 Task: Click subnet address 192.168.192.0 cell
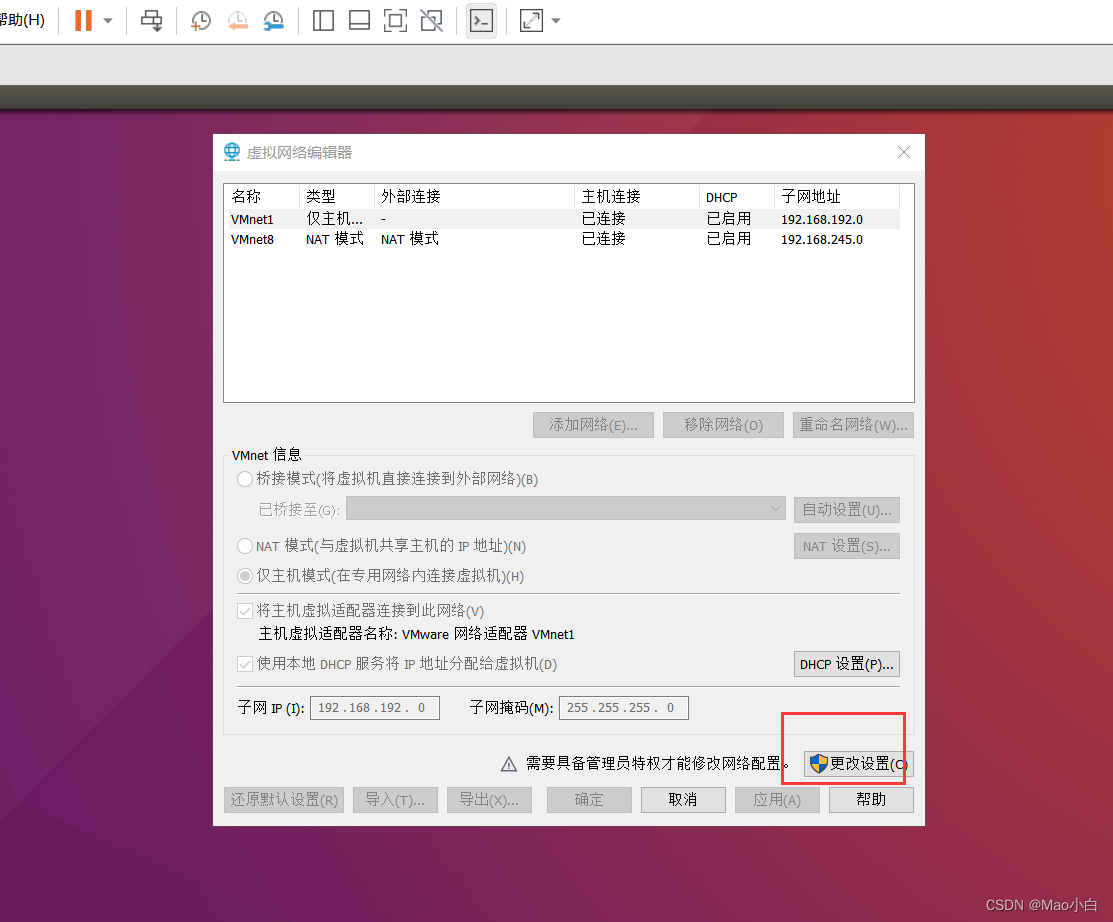coord(822,220)
